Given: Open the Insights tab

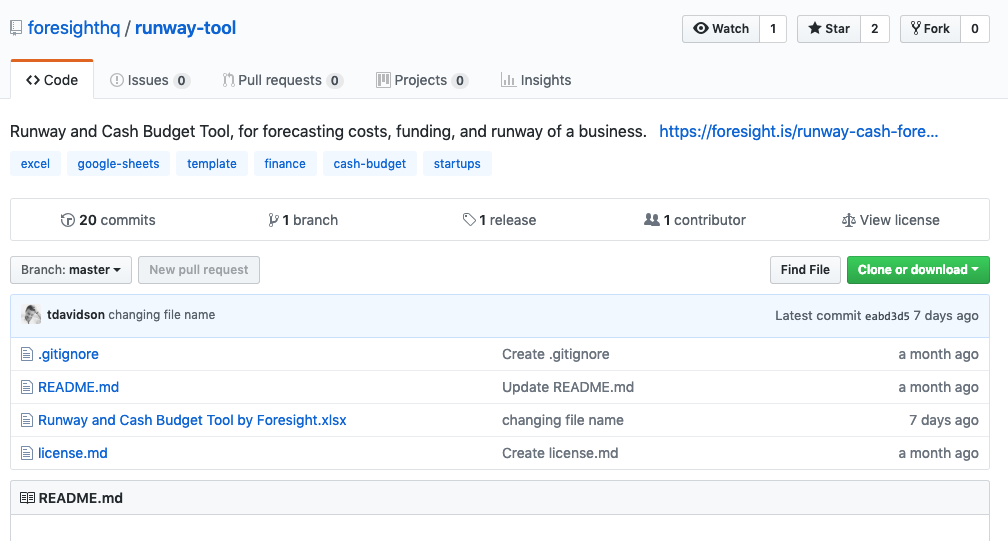Looking at the screenshot, I should click(x=536, y=80).
